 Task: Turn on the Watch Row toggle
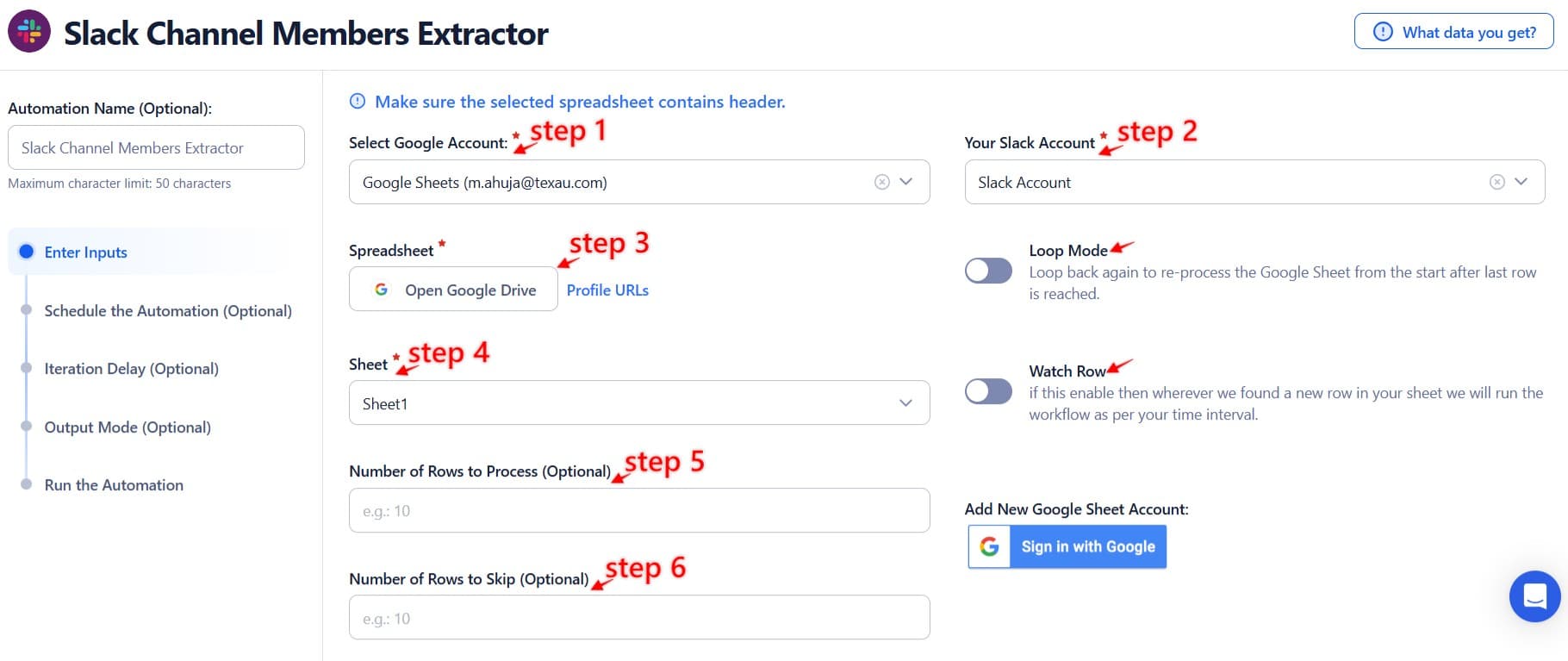[988, 391]
